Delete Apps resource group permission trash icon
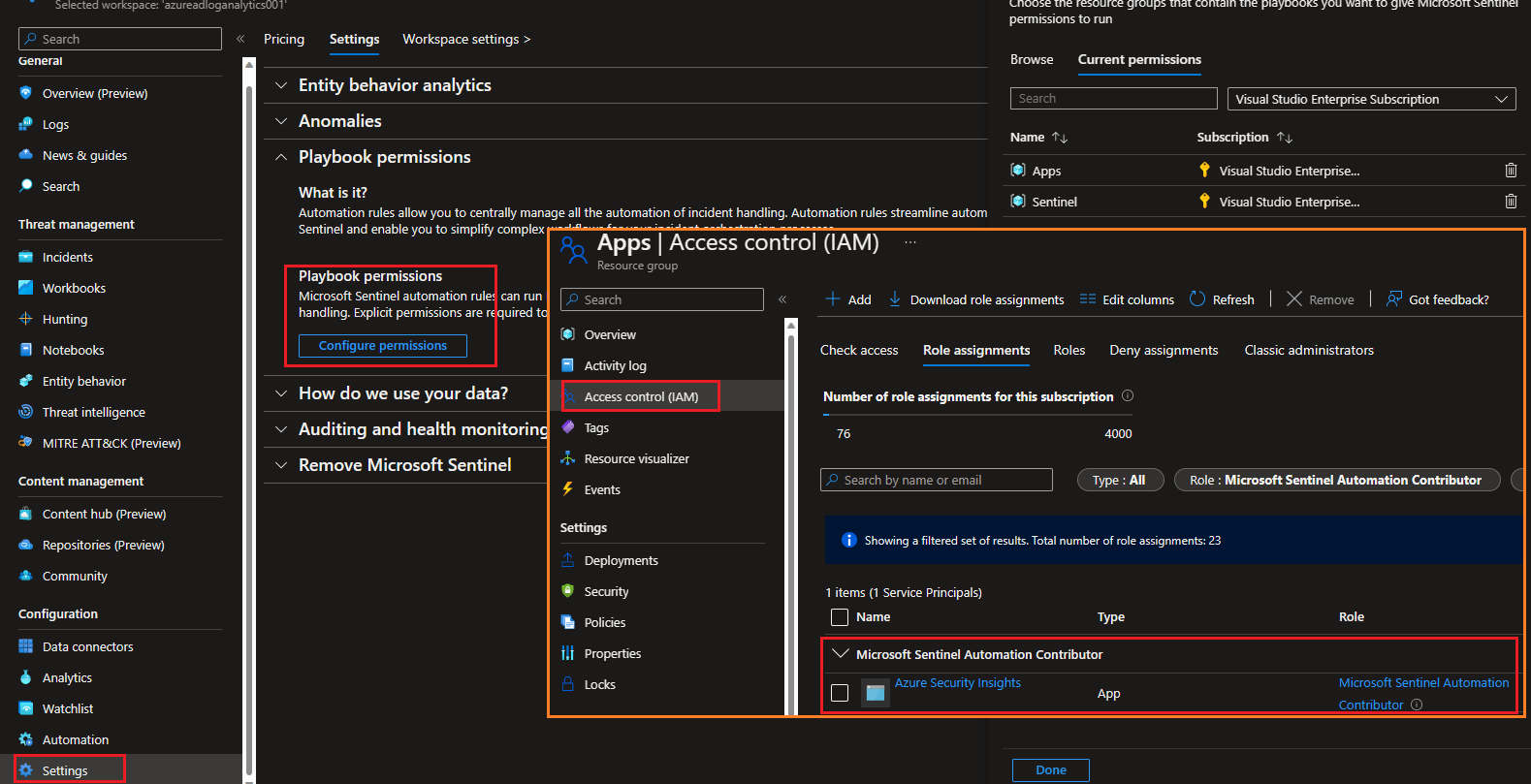The image size is (1531, 784). pos(1511,171)
